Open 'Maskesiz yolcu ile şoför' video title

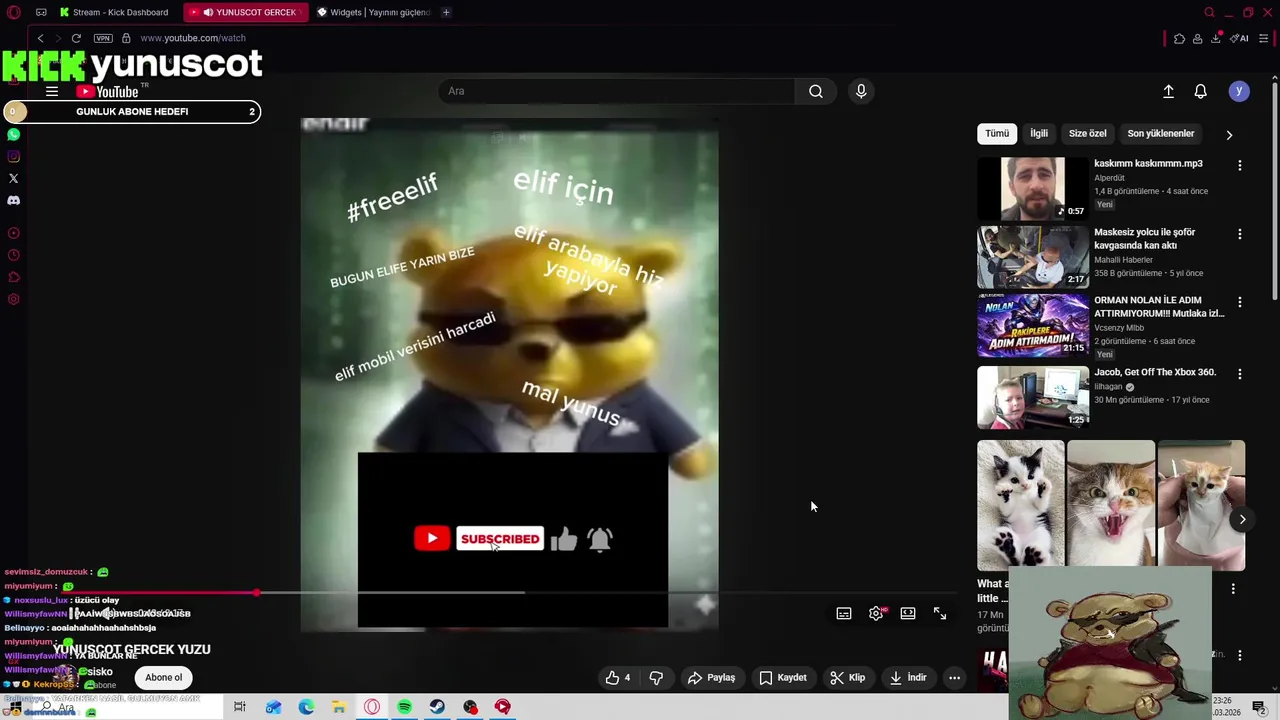(1144, 238)
